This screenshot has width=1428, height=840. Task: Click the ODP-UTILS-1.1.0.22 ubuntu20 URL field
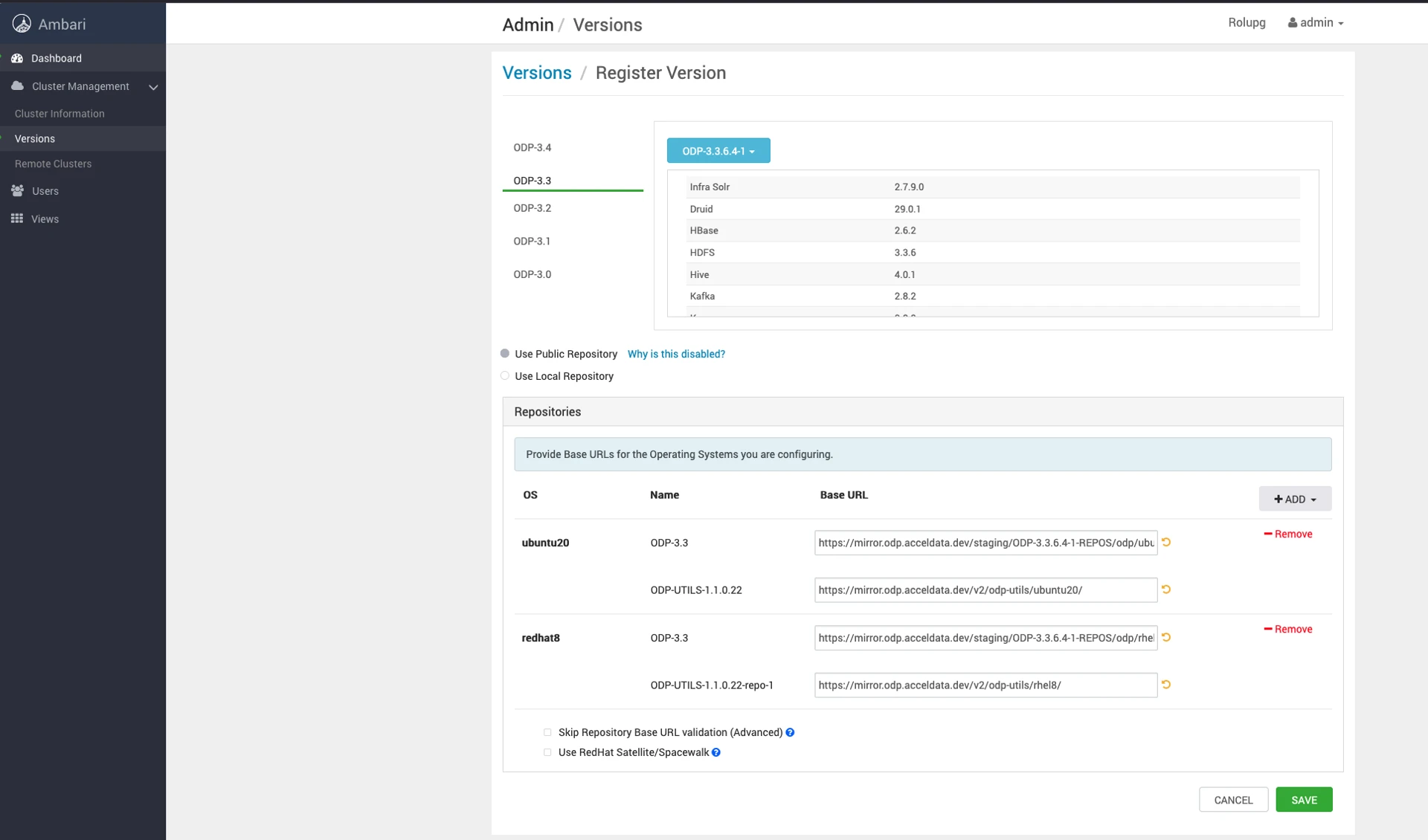click(x=985, y=590)
